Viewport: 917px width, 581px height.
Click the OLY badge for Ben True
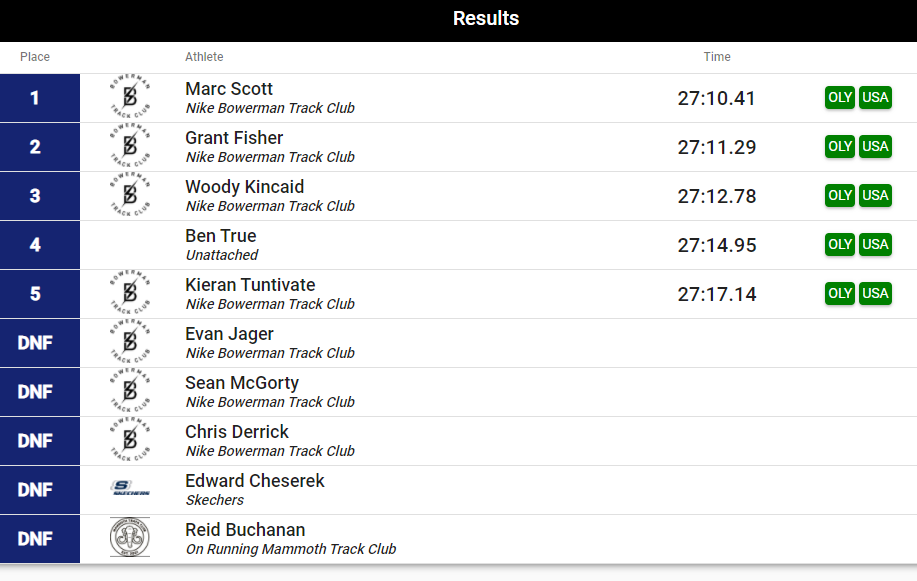[840, 245]
